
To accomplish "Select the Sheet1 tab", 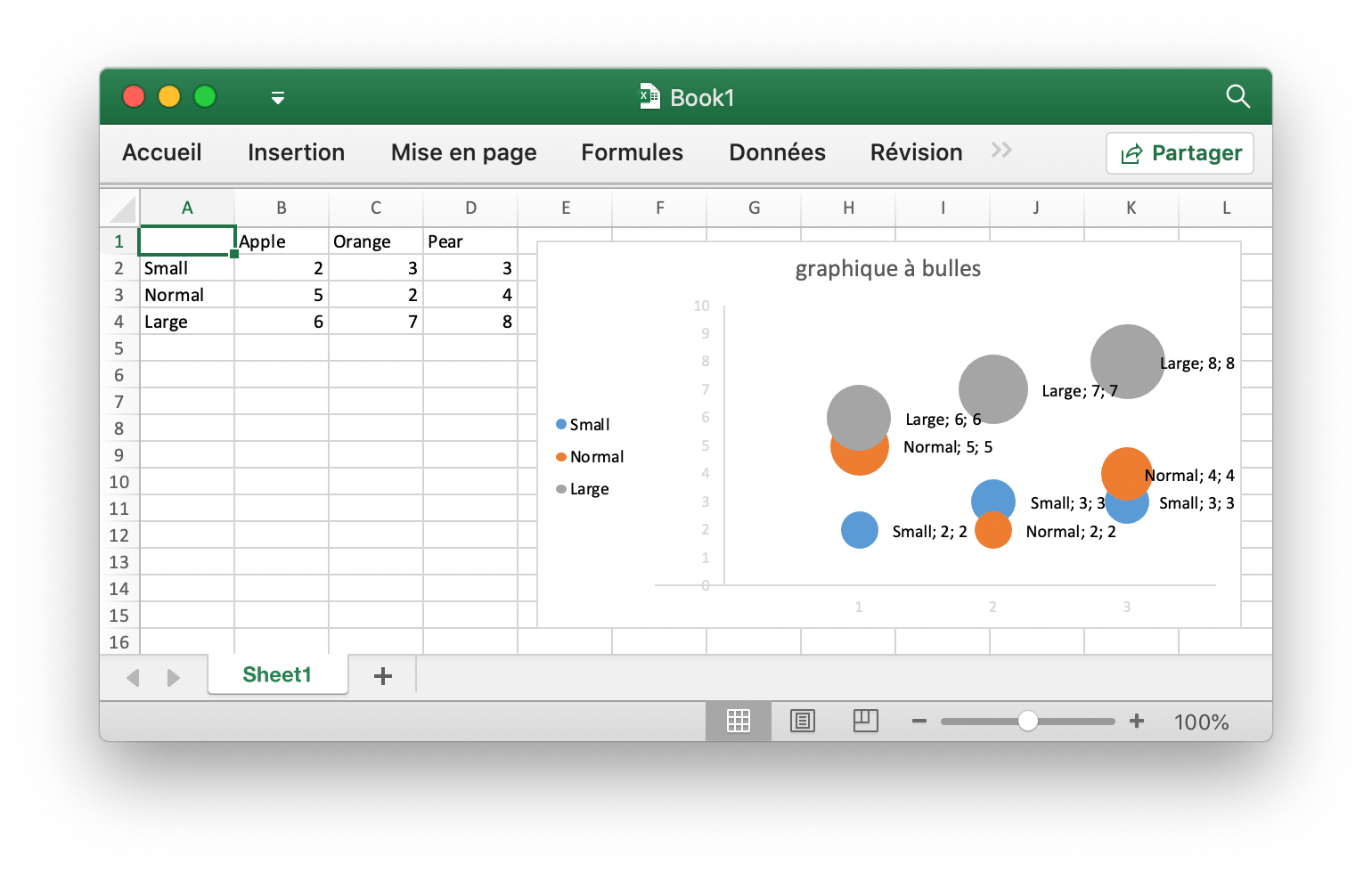I will (277, 674).
